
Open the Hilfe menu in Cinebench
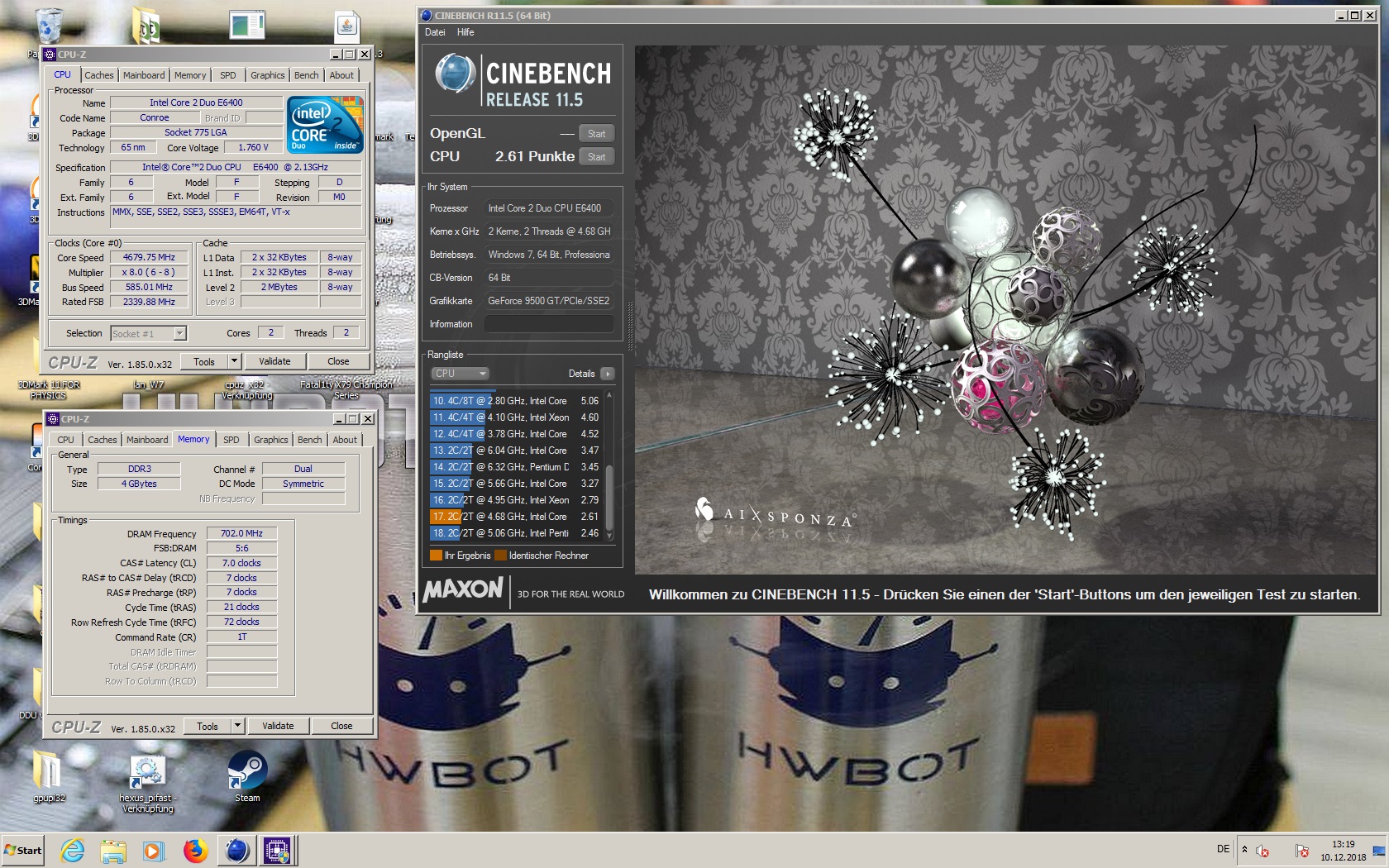(465, 32)
